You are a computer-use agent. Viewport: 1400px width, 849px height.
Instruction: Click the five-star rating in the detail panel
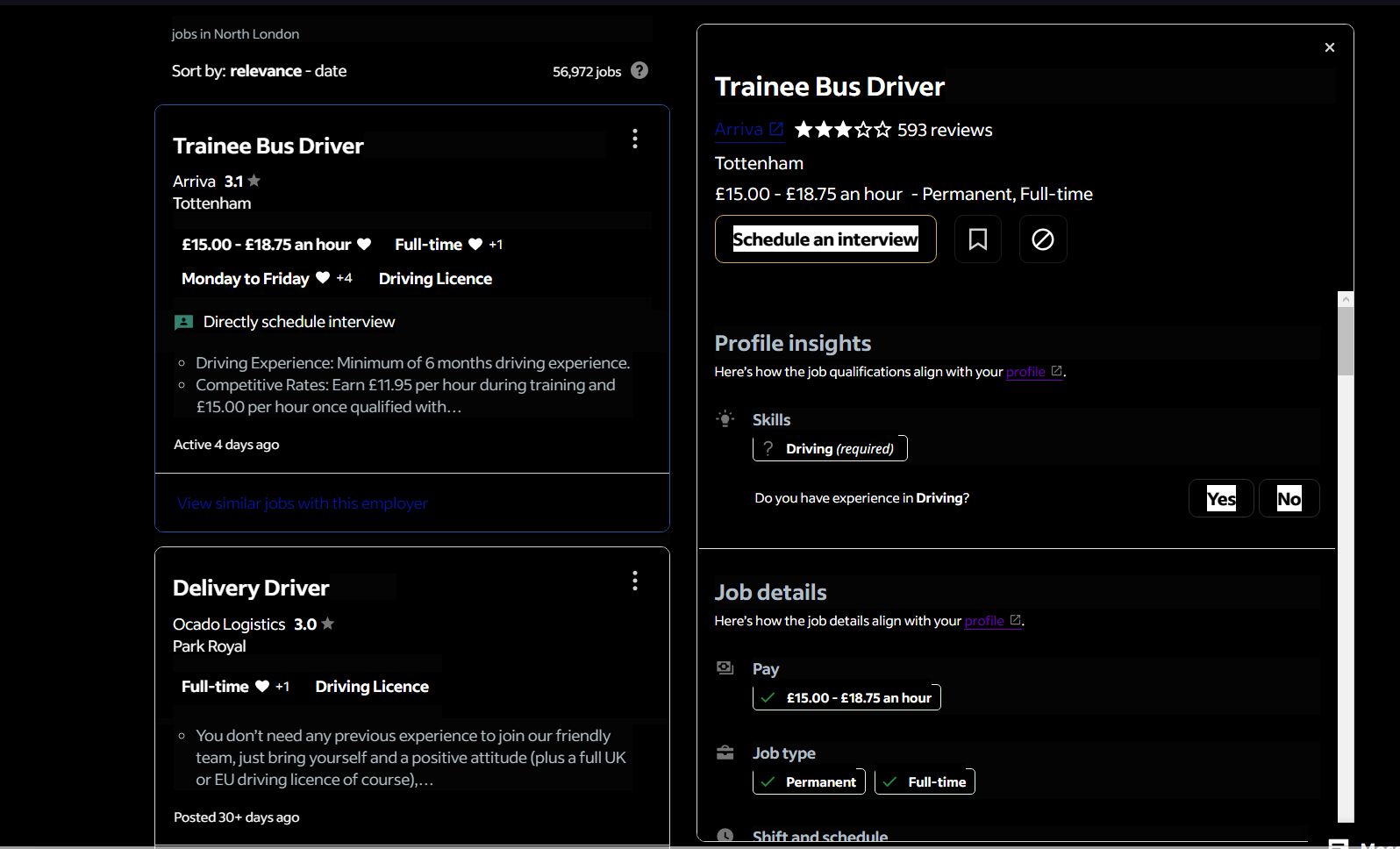842,130
